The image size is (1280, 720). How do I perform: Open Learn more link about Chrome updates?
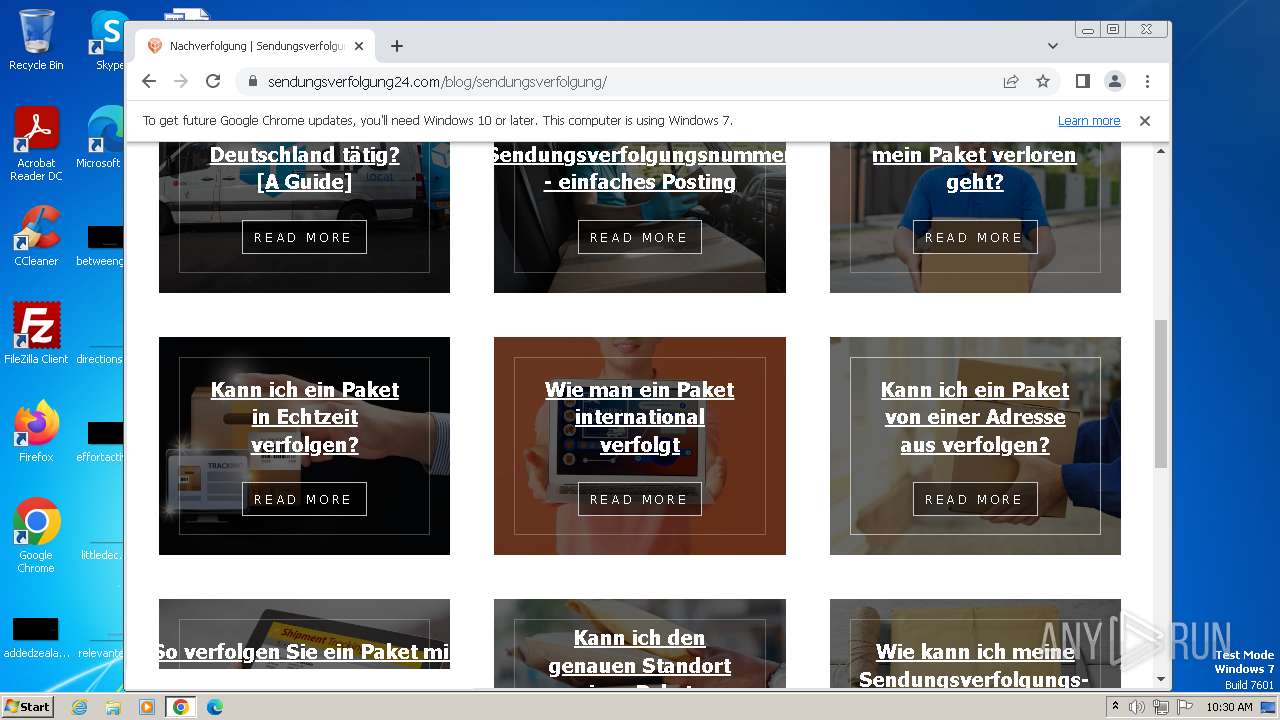coord(1089,121)
